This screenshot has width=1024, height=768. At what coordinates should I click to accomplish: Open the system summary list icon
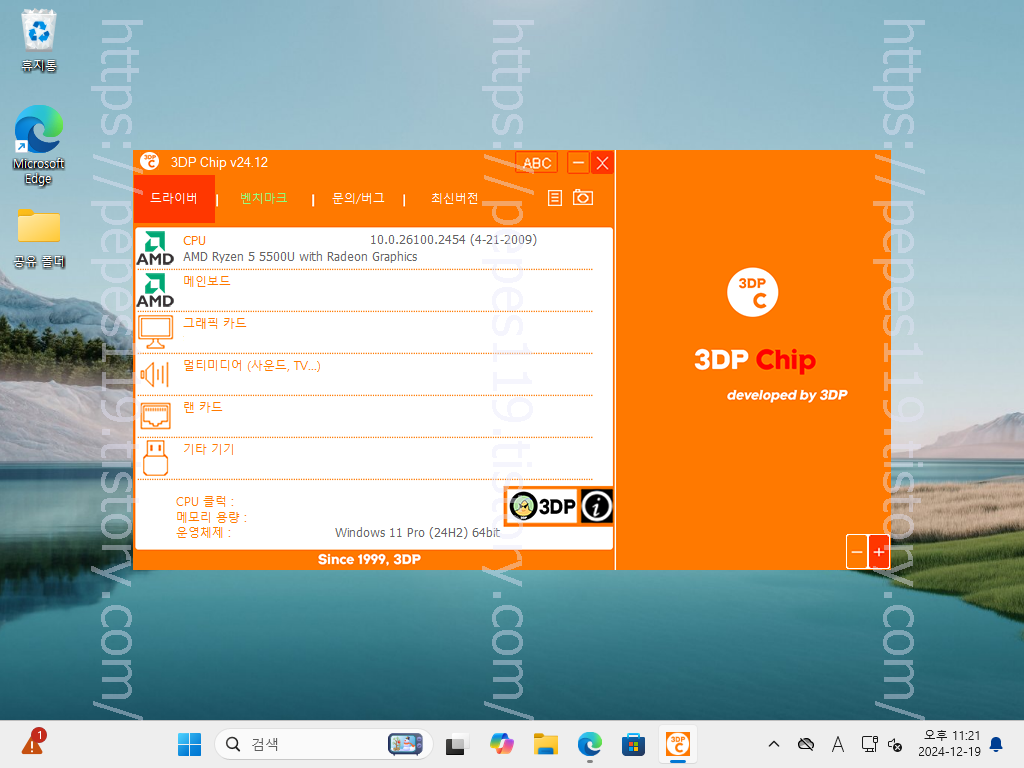554,198
